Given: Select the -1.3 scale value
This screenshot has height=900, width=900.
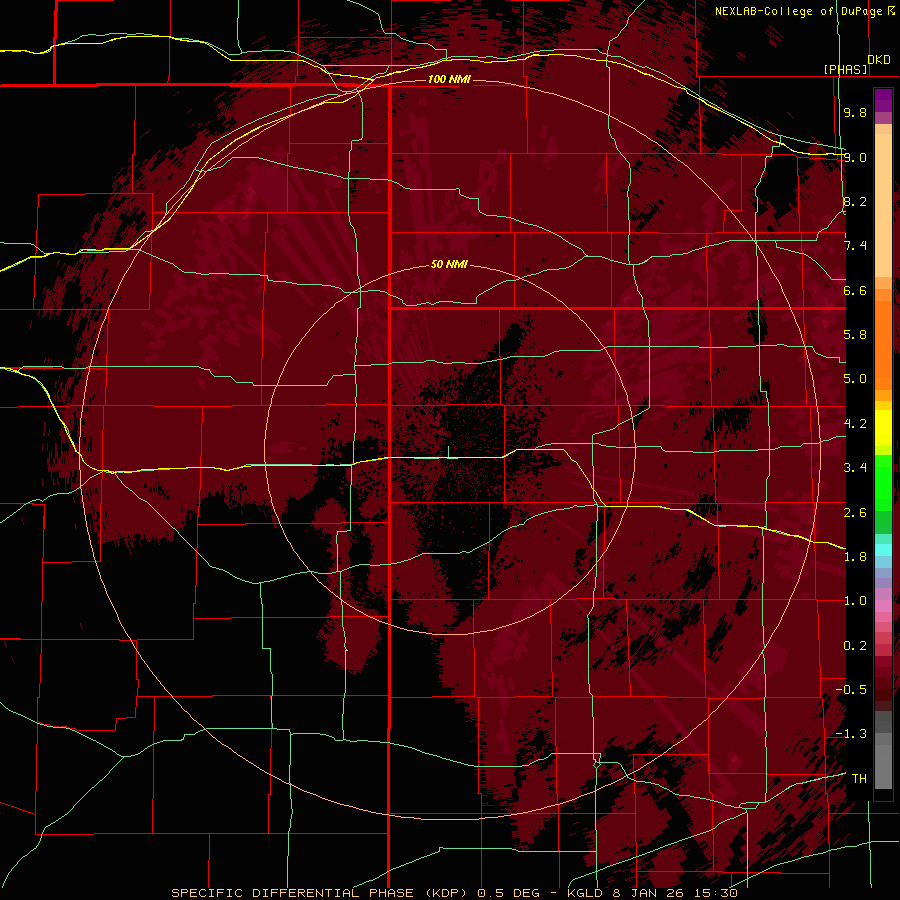Looking at the screenshot, I should click(851, 734).
